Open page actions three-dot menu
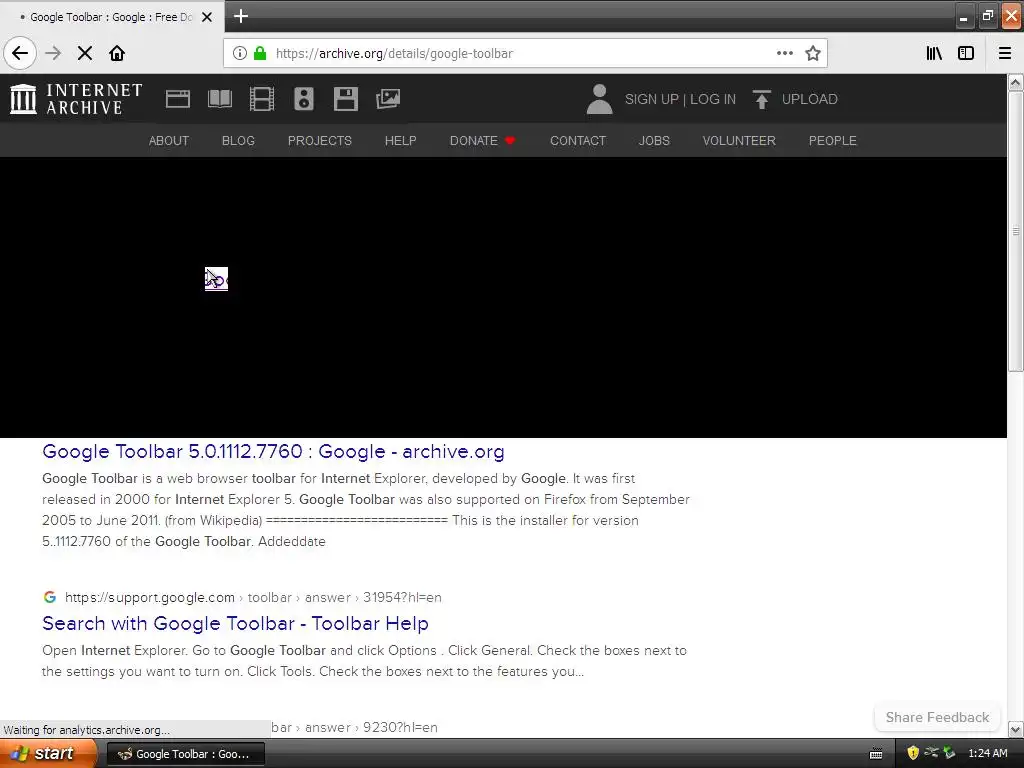1024x768 pixels. [x=785, y=53]
